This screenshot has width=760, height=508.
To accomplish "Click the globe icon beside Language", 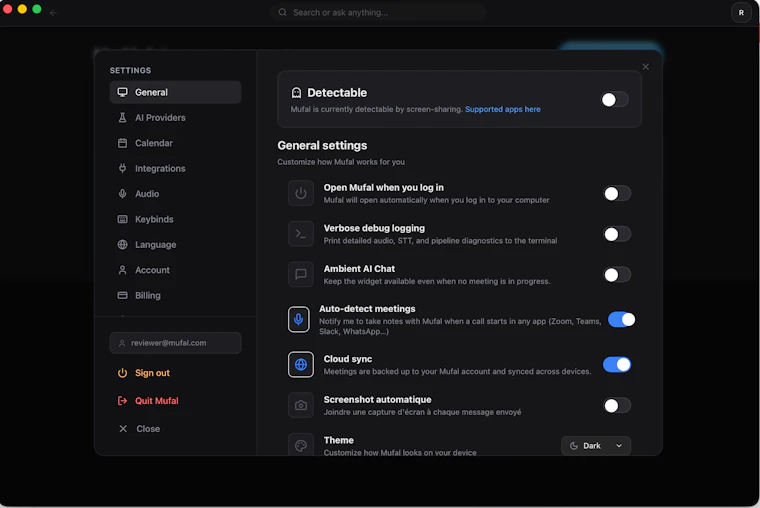I will (x=123, y=244).
